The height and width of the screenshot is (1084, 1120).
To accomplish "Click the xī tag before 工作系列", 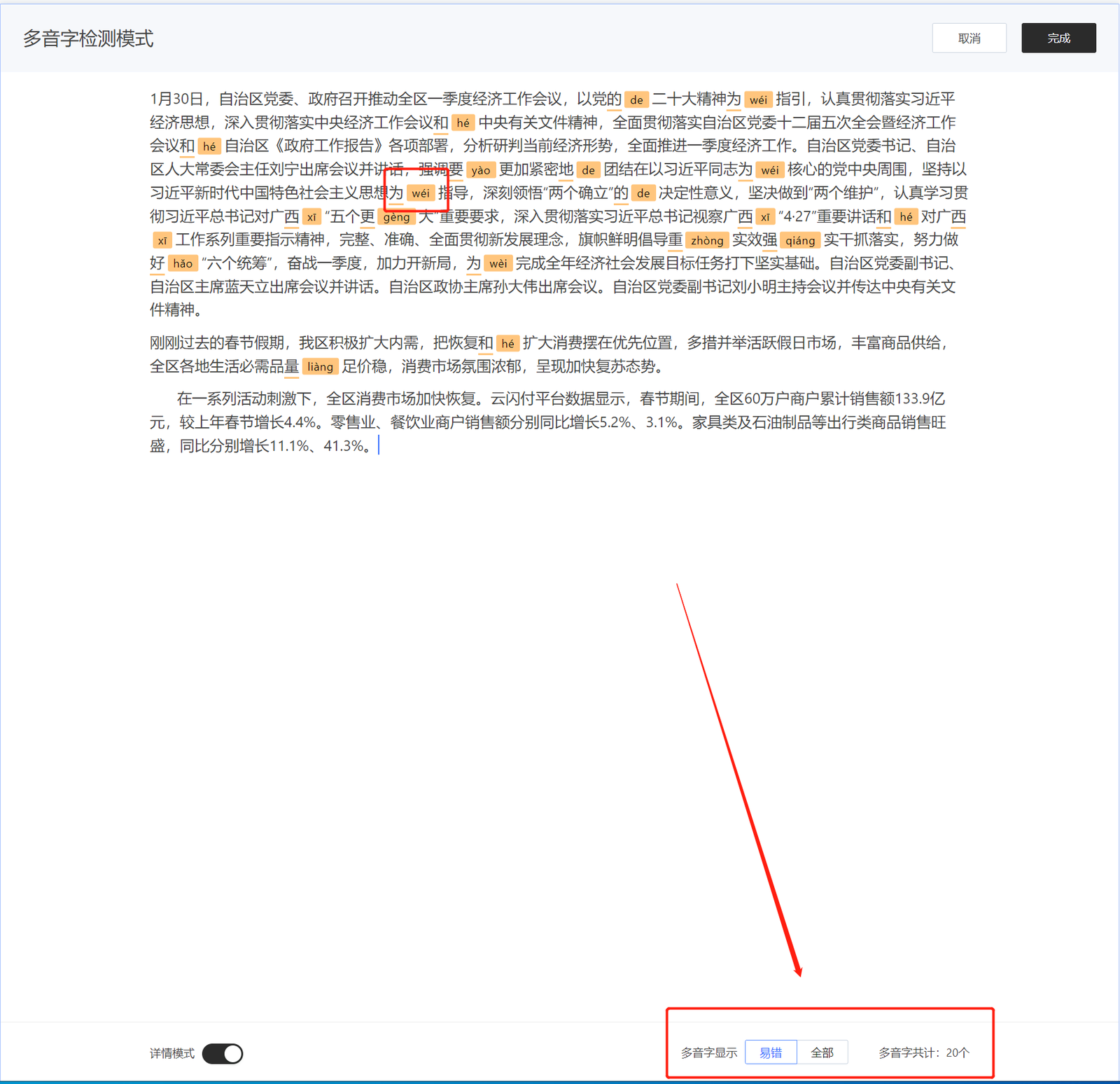I will (162, 241).
